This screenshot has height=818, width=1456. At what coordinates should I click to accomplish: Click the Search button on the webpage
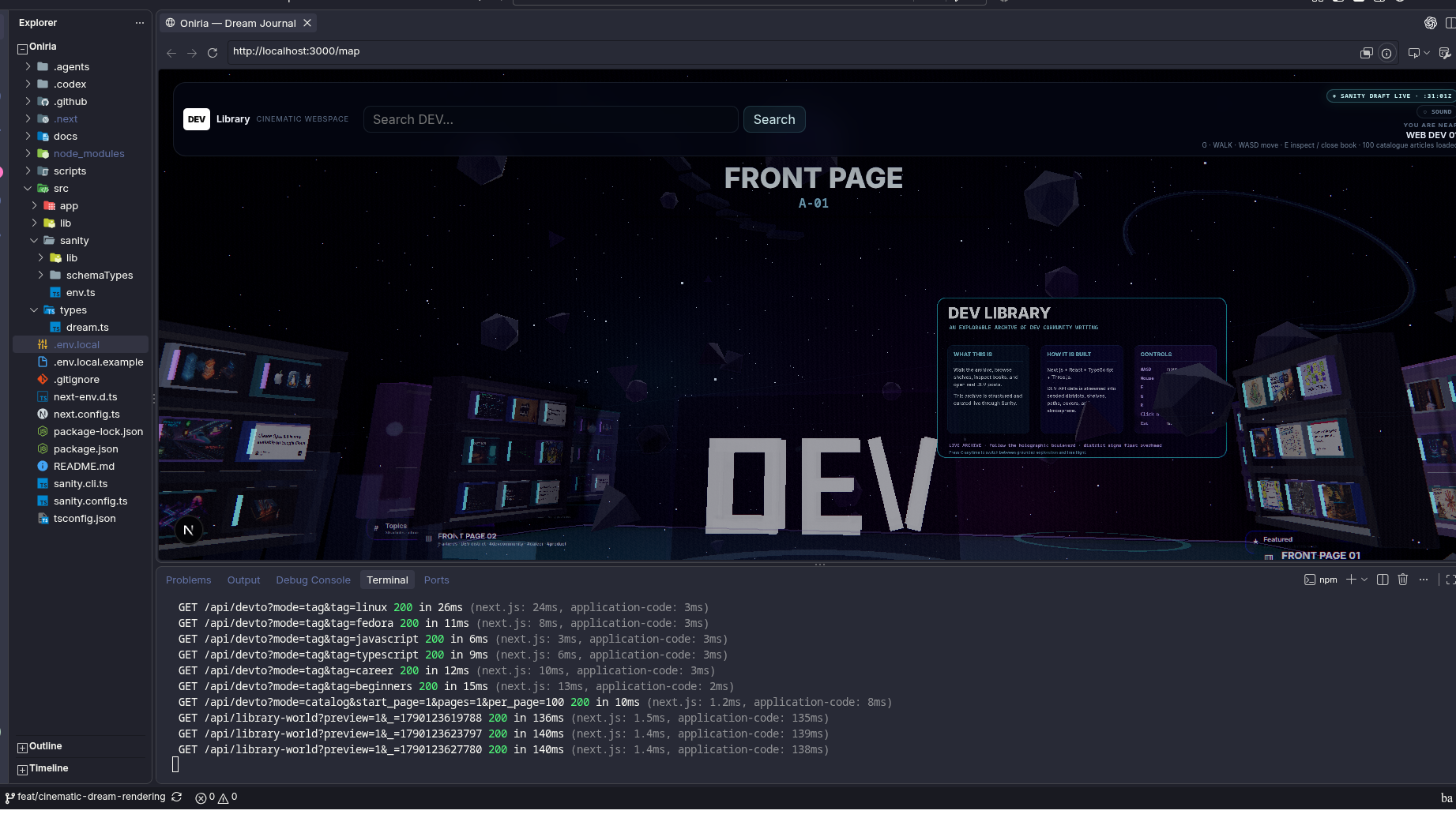(x=774, y=120)
